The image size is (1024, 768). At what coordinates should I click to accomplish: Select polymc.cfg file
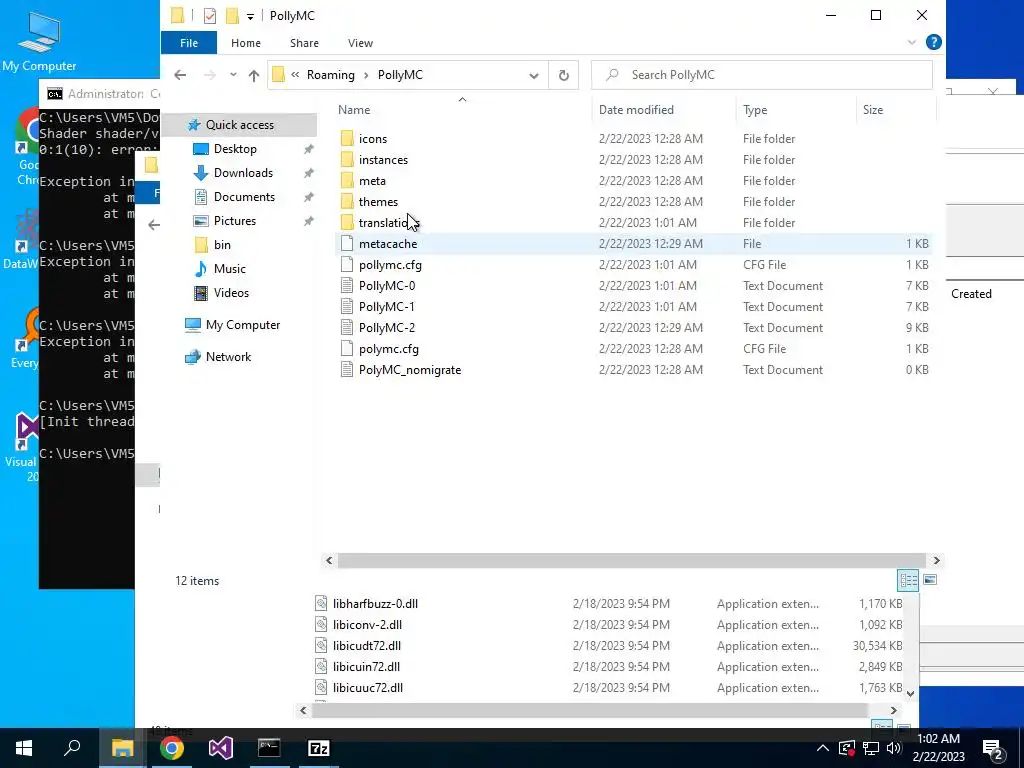pyautogui.click(x=389, y=349)
